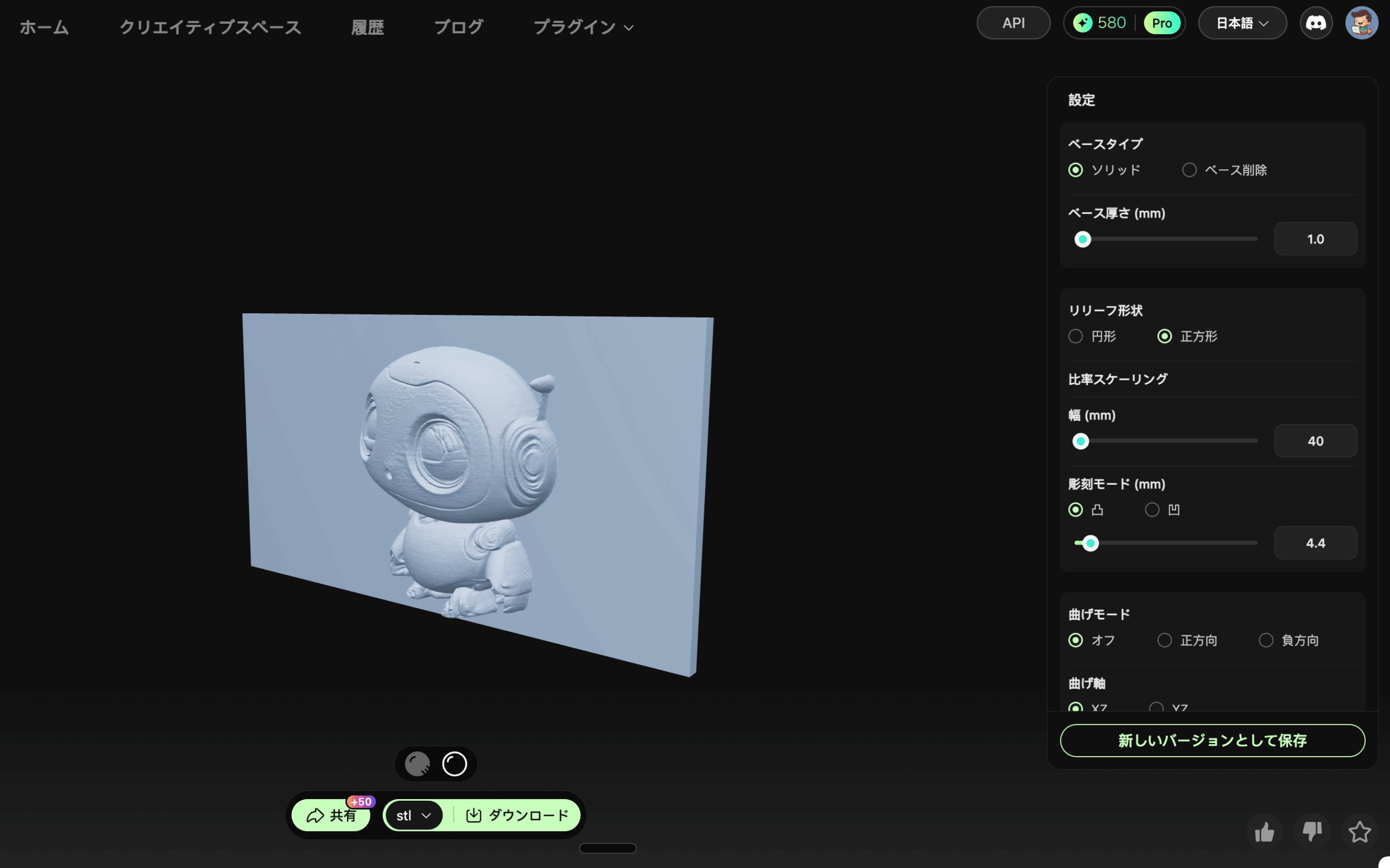Click the user profile avatar
The height and width of the screenshot is (868, 1390).
[x=1361, y=23]
